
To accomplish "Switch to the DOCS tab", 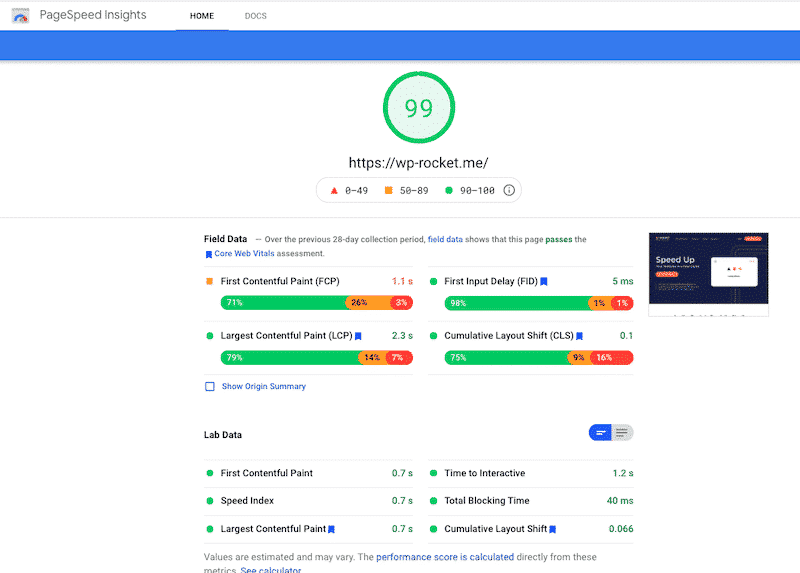I will click(255, 16).
